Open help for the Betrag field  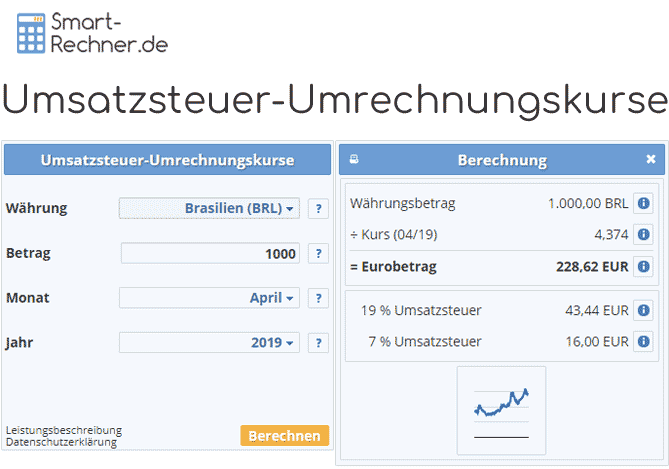coord(318,253)
